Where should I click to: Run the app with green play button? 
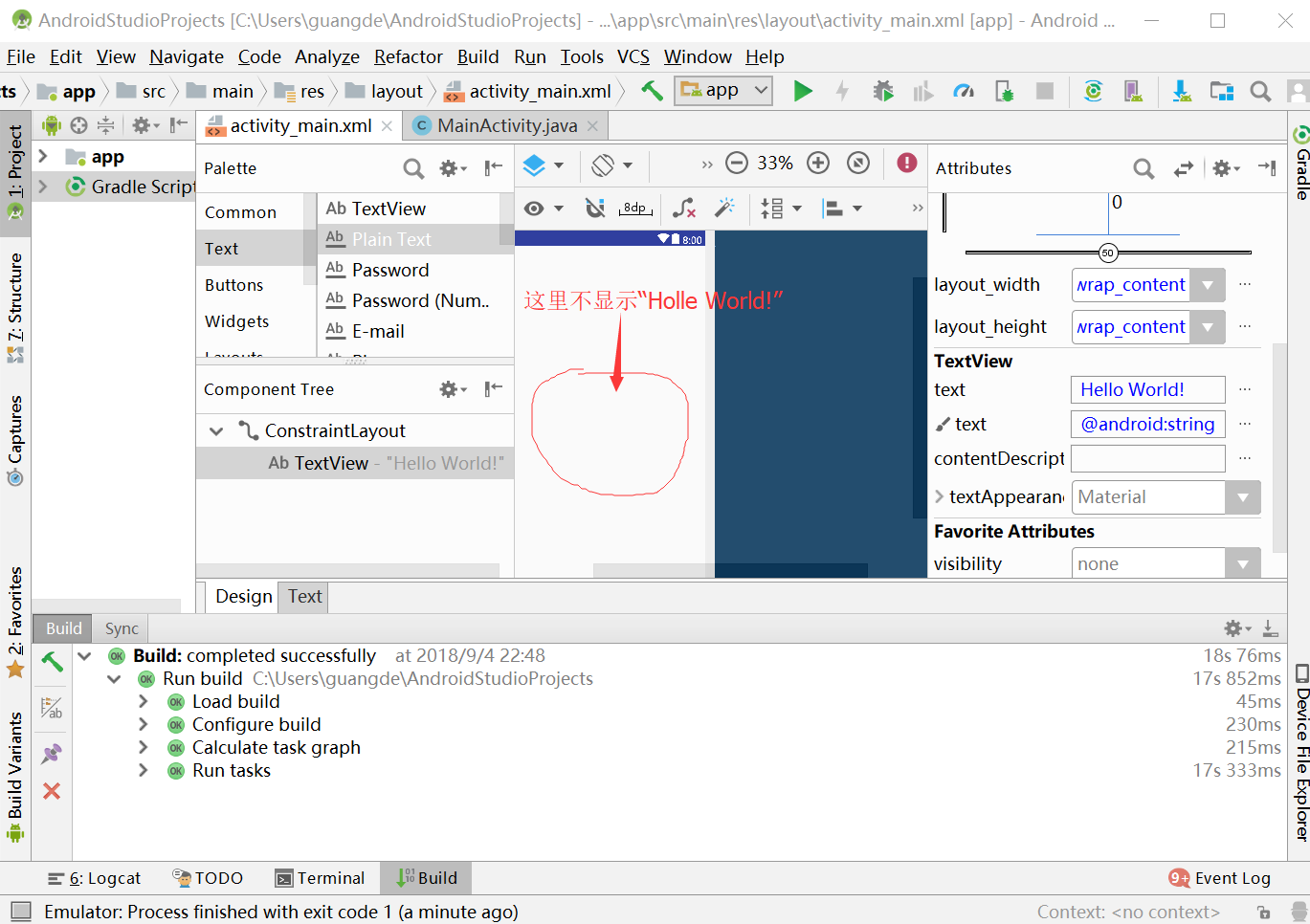[803, 91]
